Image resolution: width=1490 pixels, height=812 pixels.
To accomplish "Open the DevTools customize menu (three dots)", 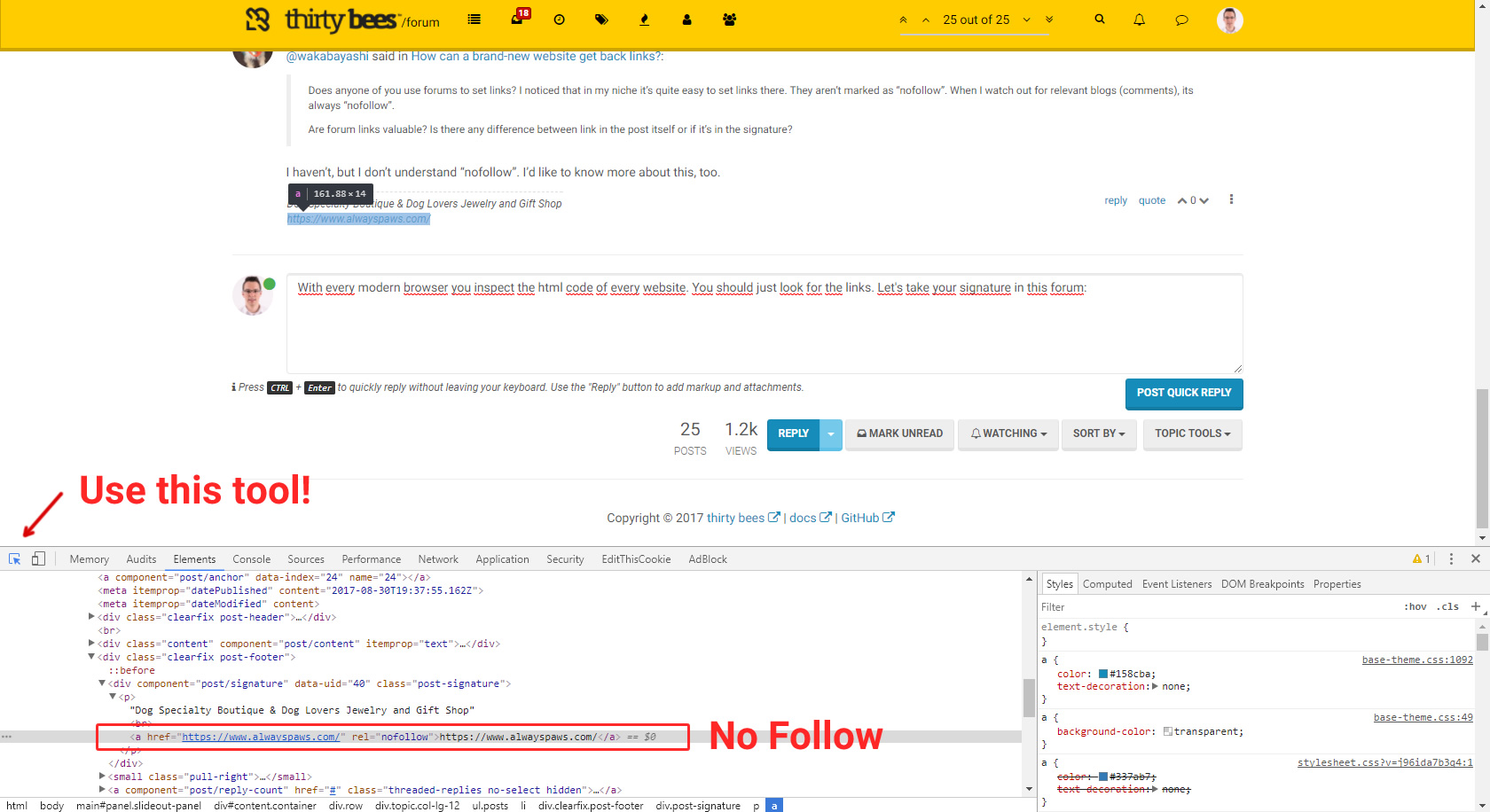I will pos(1451,558).
